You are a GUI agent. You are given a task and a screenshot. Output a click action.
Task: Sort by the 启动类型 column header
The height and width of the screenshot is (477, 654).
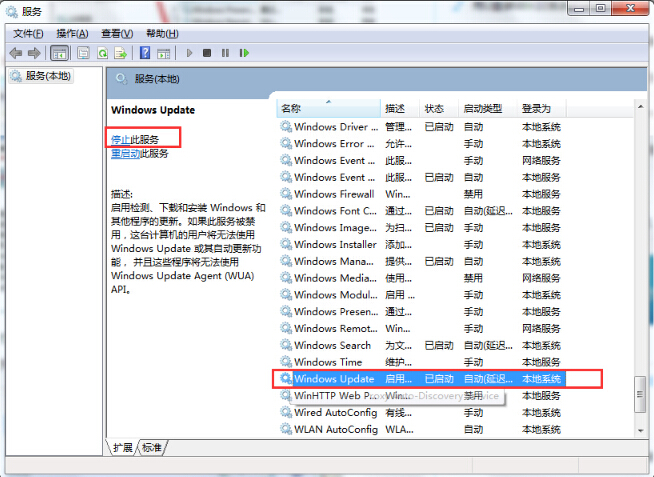pyautogui.click(x=481, y=108)
